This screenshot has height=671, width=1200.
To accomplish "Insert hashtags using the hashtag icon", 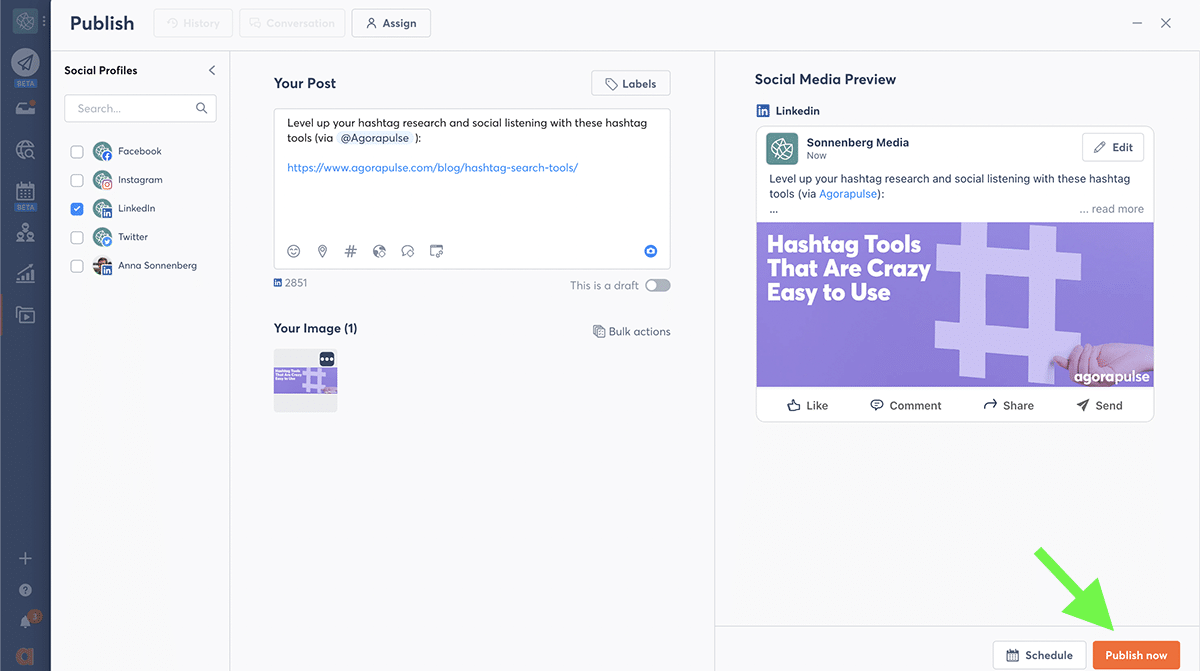I will pos(350,252).
